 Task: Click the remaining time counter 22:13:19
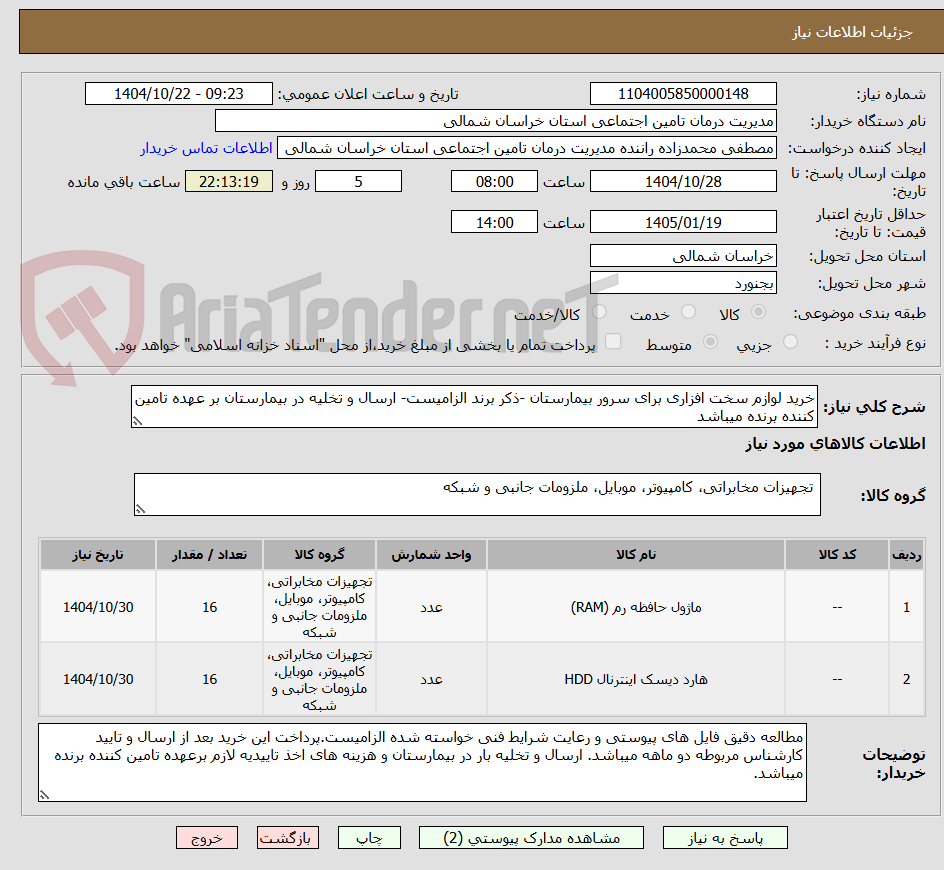coord(228,181)
